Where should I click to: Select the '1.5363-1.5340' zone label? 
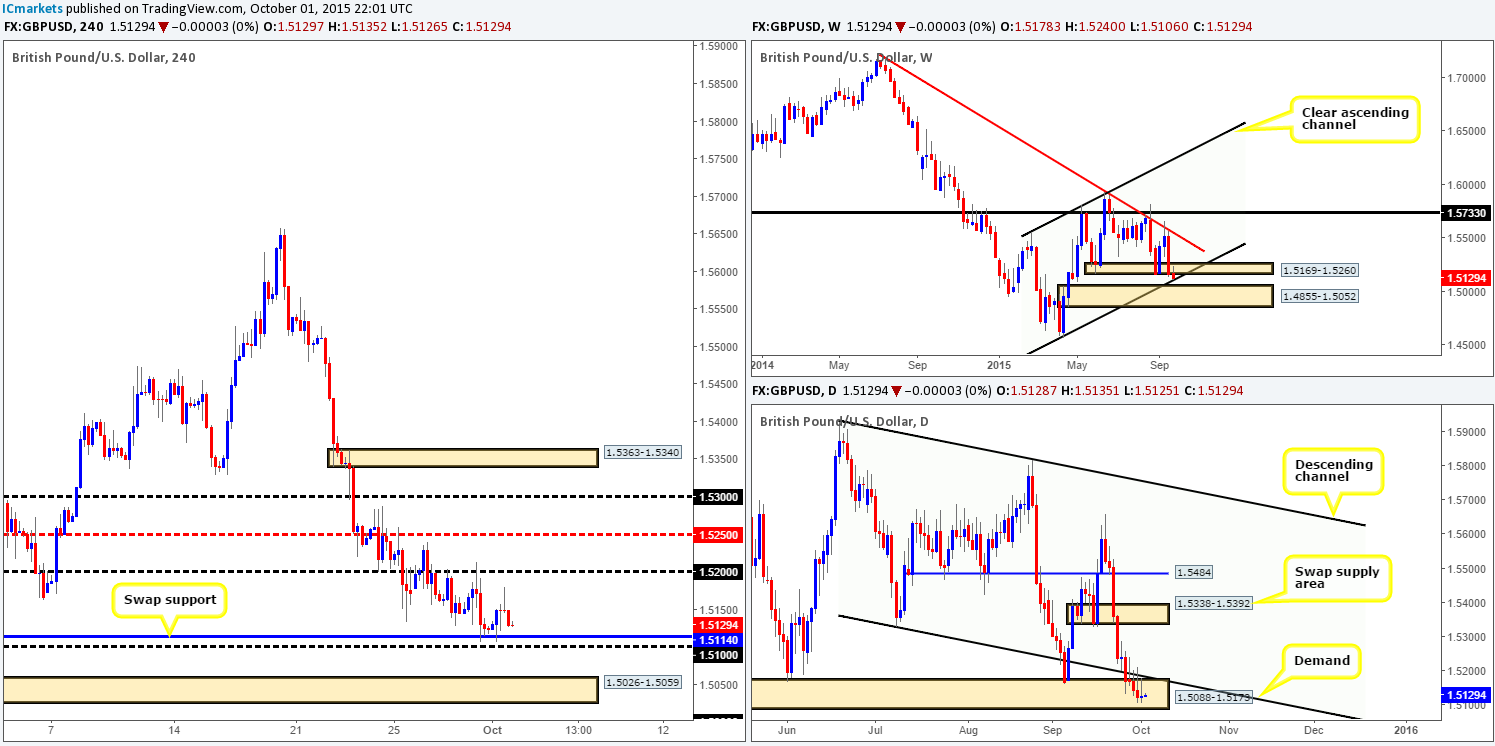click(x=642, y=452)
